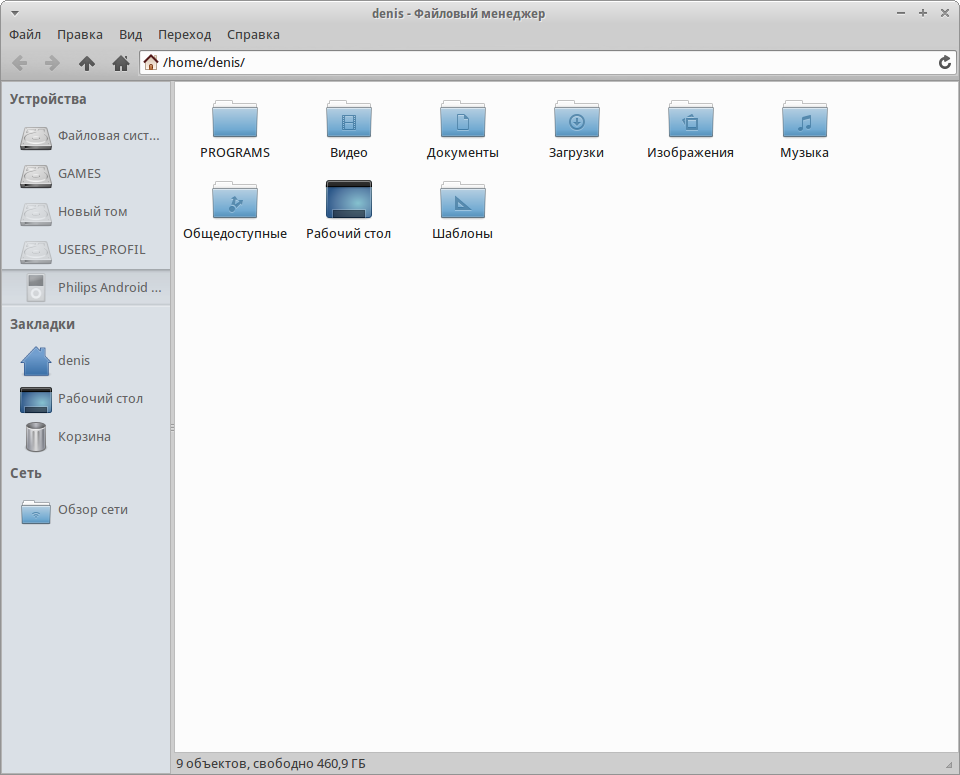
Task: Open the Вид menu
Action: [130, 34]
